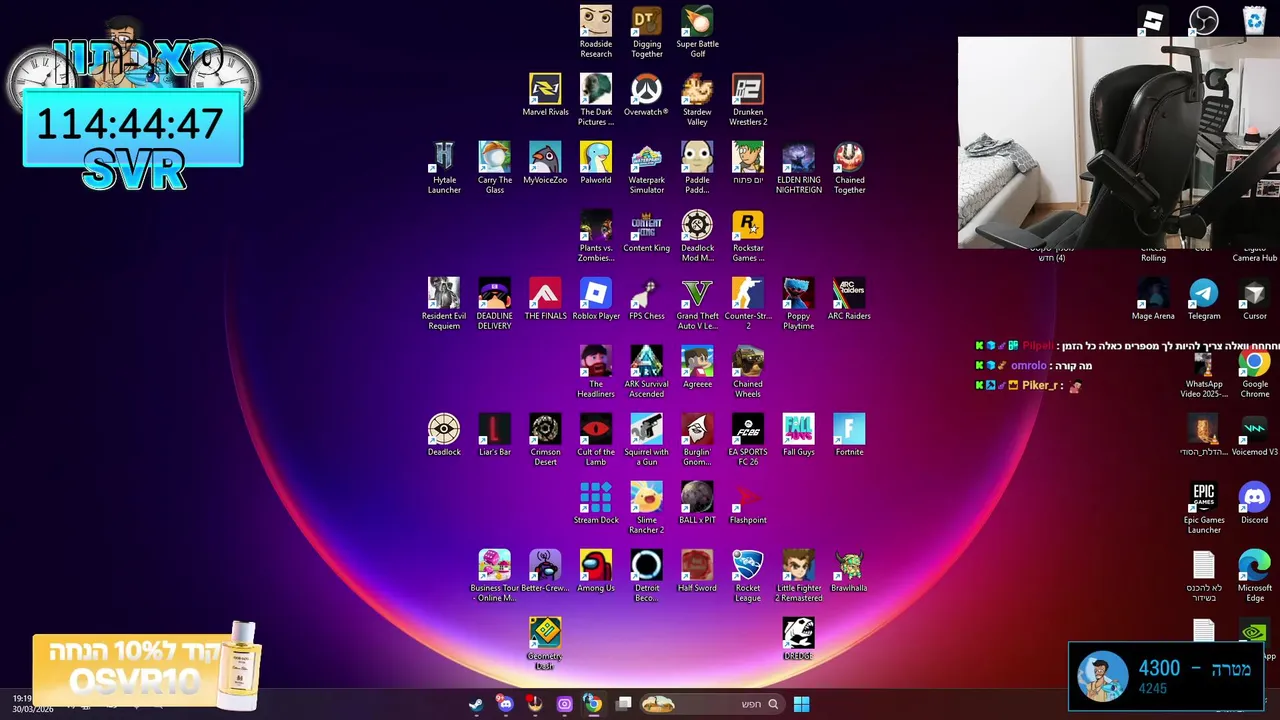This screenshot has height=720, width=1280.
Task: Launch Digging Together from the desktop
Action: click(647, 21)
